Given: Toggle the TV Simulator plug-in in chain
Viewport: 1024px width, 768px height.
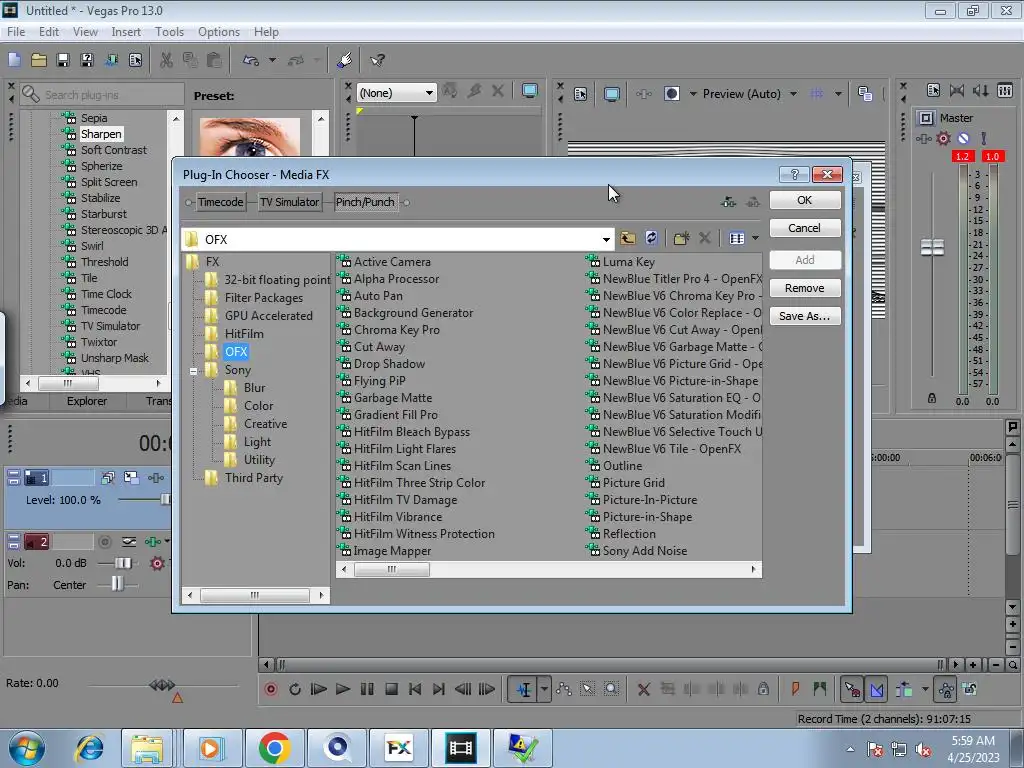Looking at the screenshot, I should point(289,202).
